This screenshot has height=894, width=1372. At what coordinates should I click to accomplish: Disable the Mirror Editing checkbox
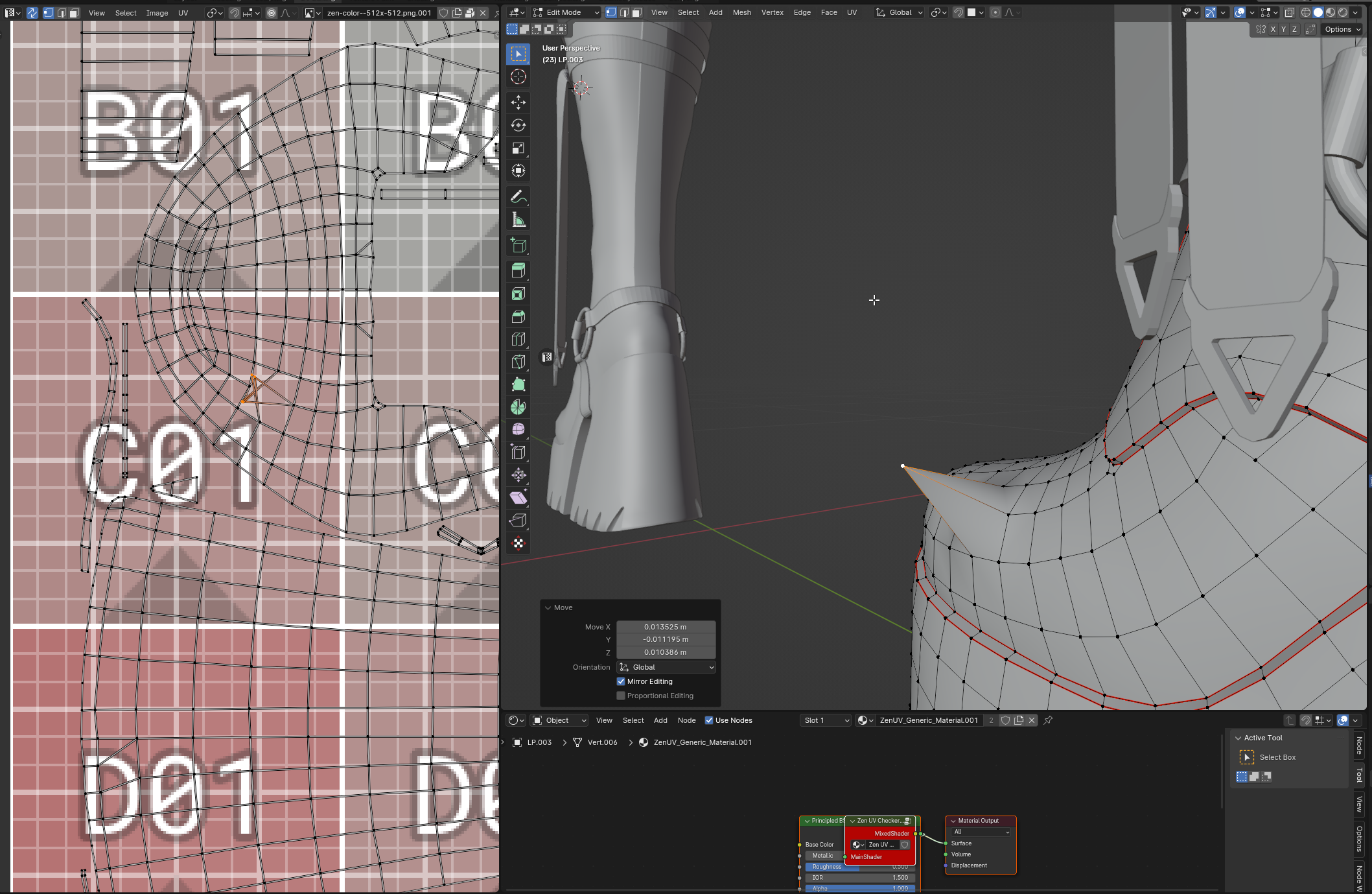point(621,681)
